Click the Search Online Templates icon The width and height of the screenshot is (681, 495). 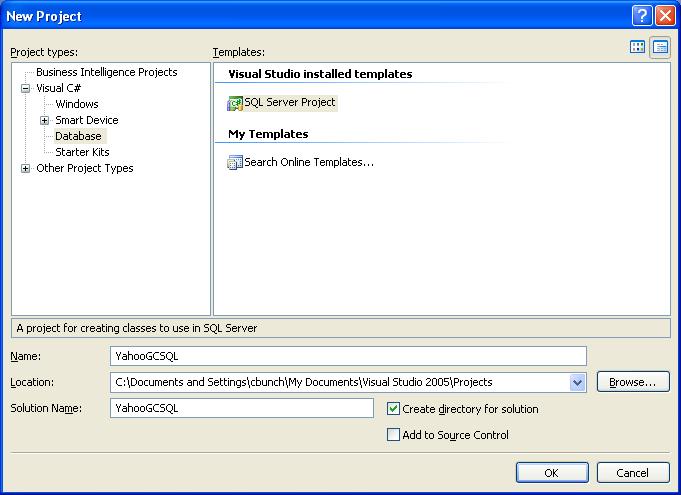click(236, 162)
